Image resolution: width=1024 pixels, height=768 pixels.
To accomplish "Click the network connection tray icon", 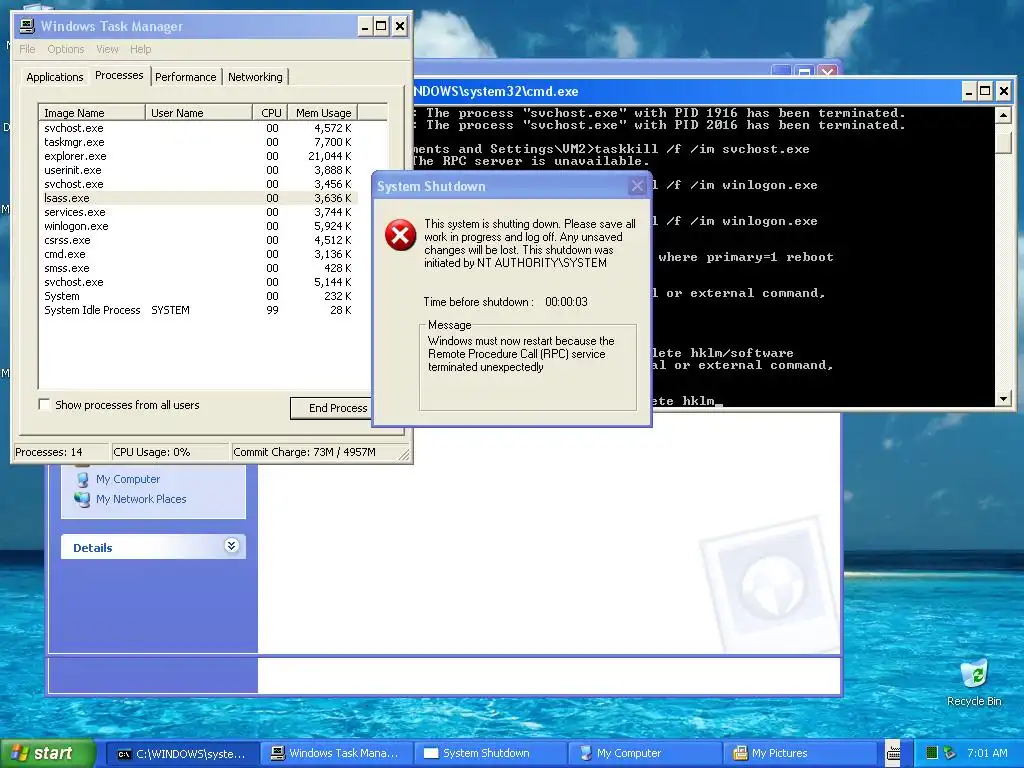I will (x=950, y=753).
